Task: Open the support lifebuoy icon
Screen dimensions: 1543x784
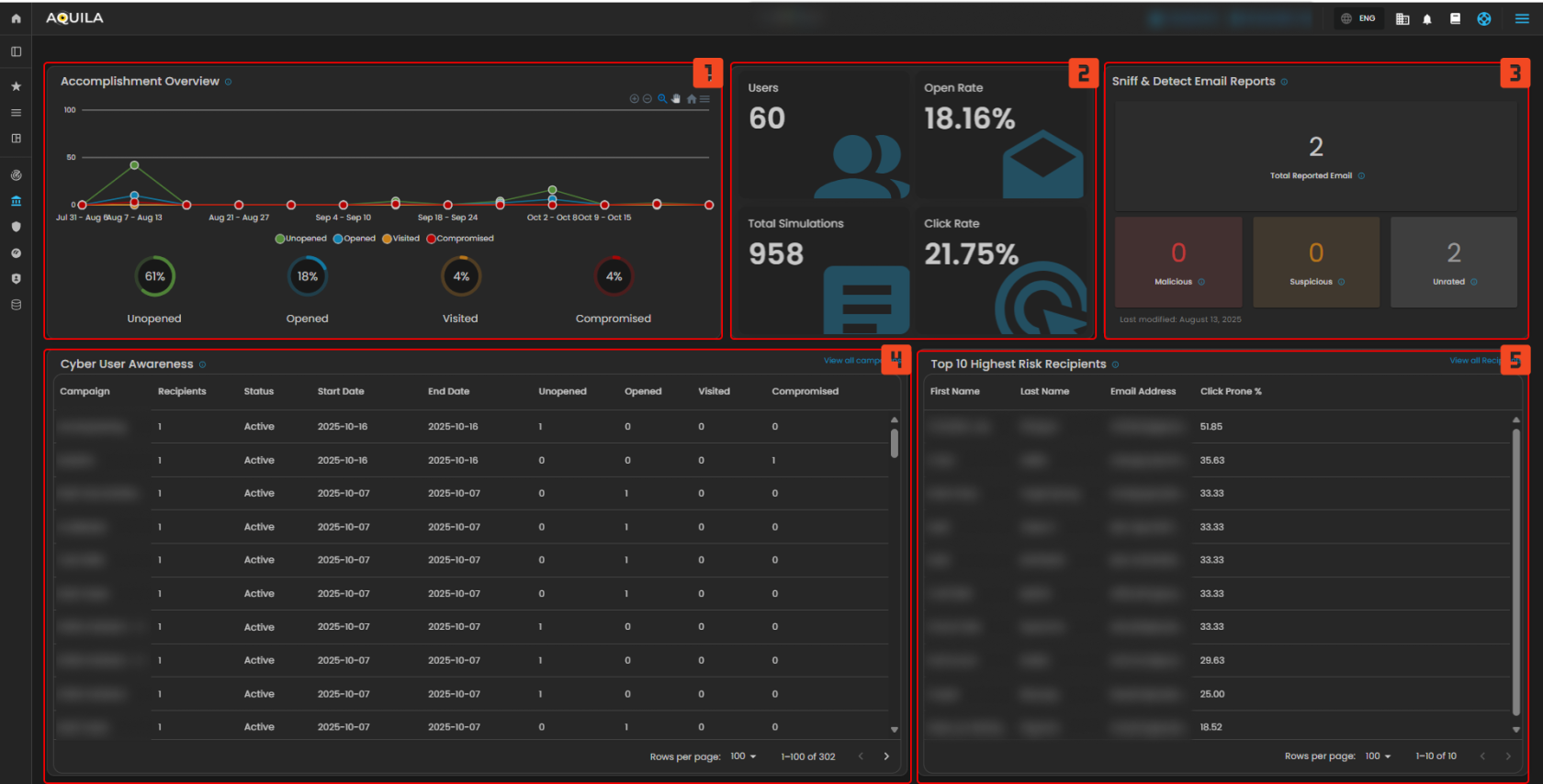Action: (1484, 19)
